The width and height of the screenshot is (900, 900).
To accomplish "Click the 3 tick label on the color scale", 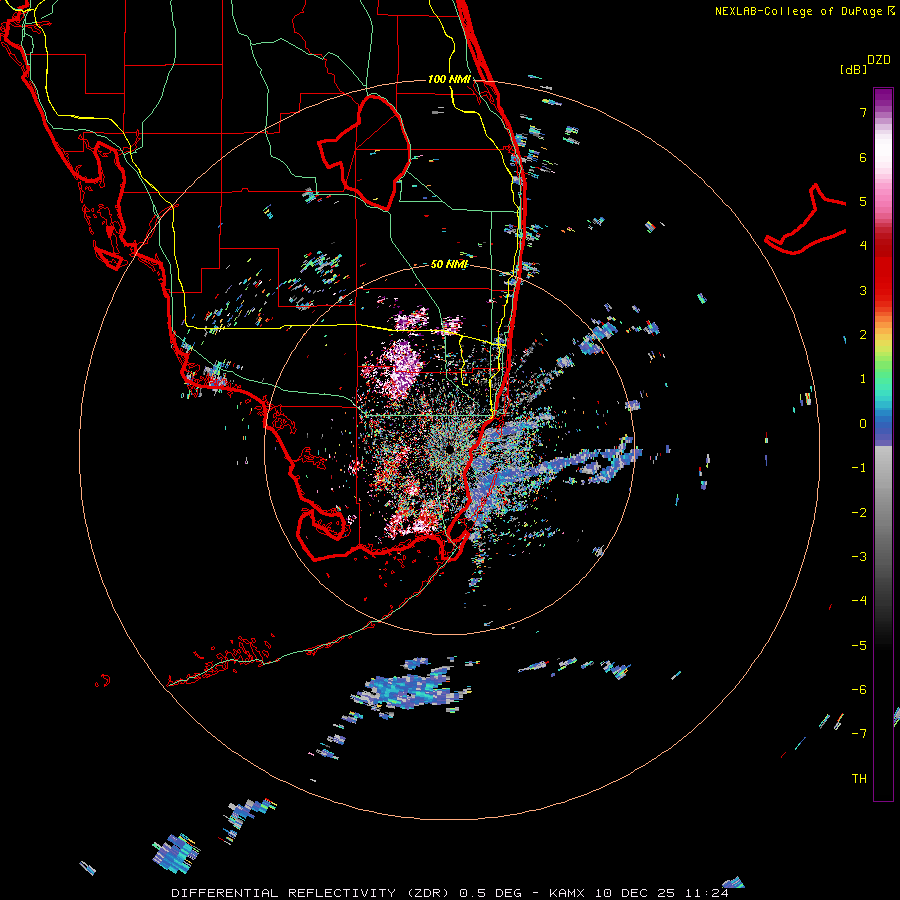I will point(863,290).
